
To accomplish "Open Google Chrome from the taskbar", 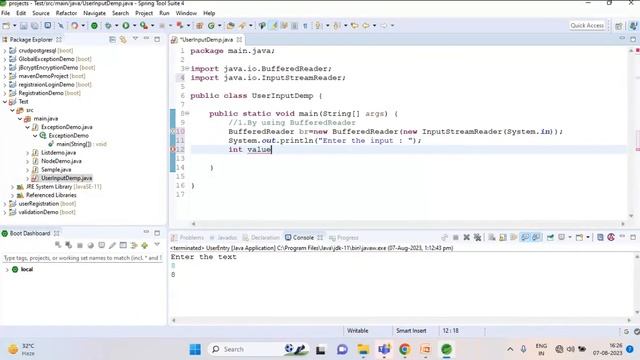I will click(x=404, y=349).
